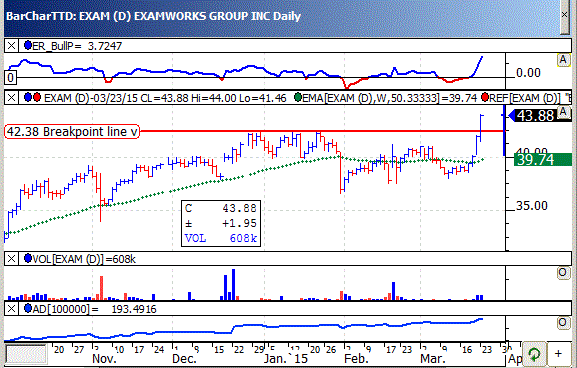This screenshot has height=368, width=577.
Task: Close the VOL[EXAM (D)] pane
Action: point(11,259)
